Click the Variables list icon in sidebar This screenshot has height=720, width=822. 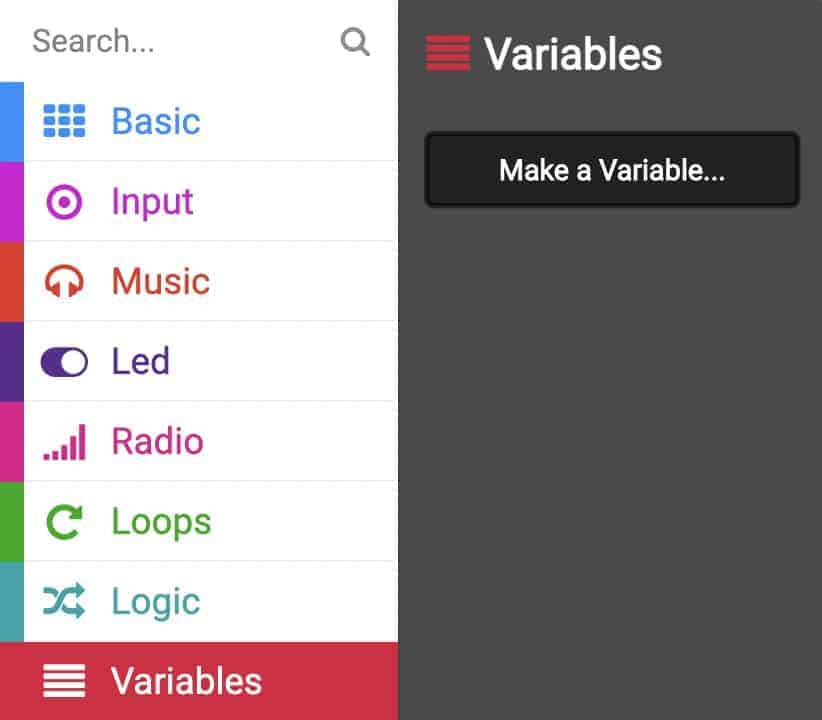pos(64,681)
